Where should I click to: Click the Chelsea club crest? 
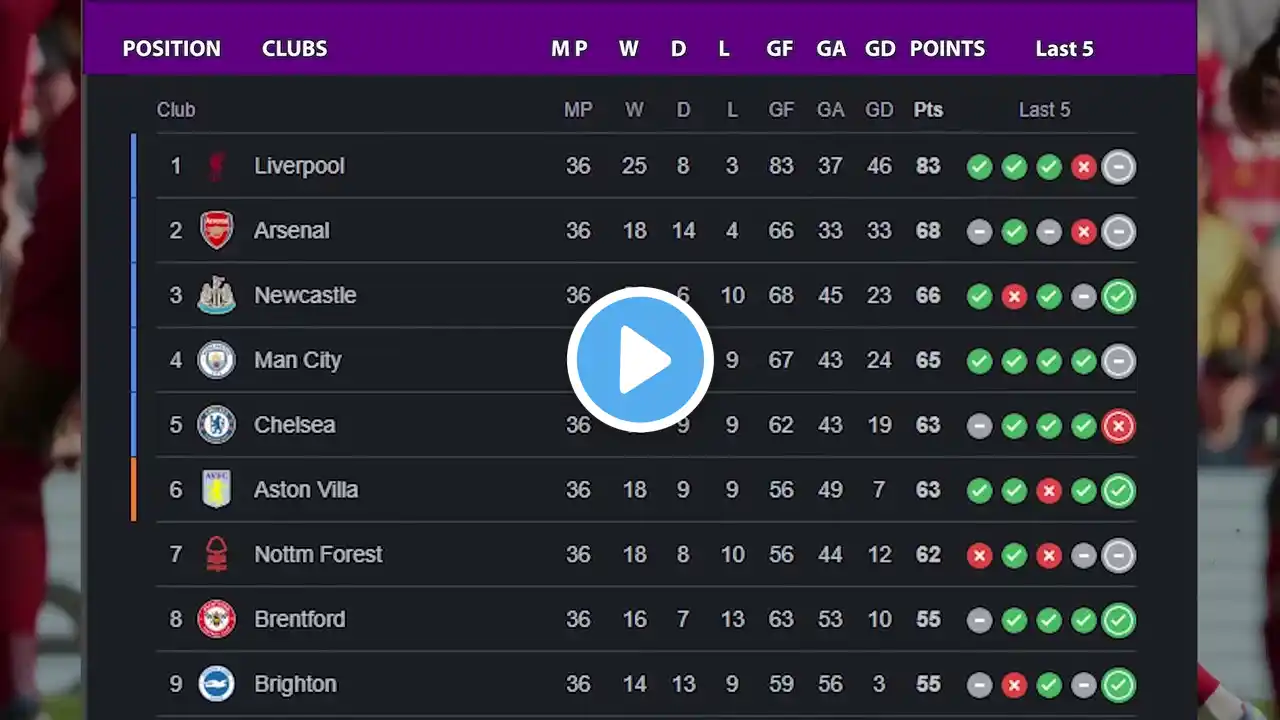(x=216, y=425)
